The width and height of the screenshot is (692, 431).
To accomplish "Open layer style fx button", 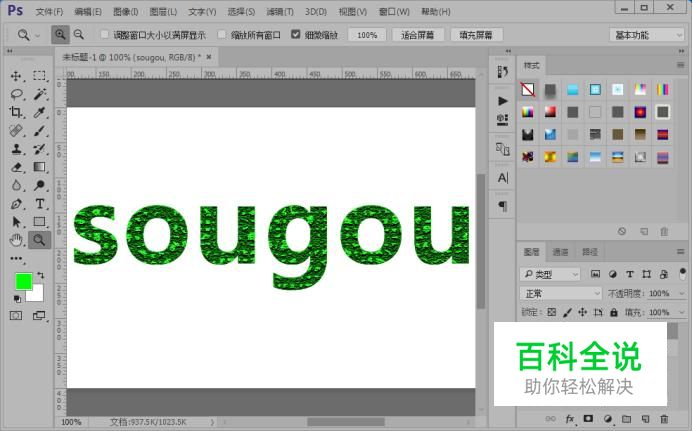I will click(x=570, y=419).
